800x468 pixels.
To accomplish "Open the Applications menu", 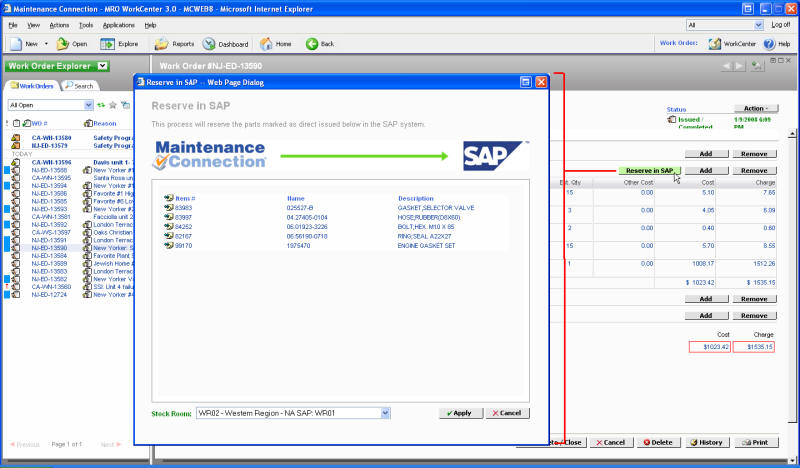I will coord(119,25).
